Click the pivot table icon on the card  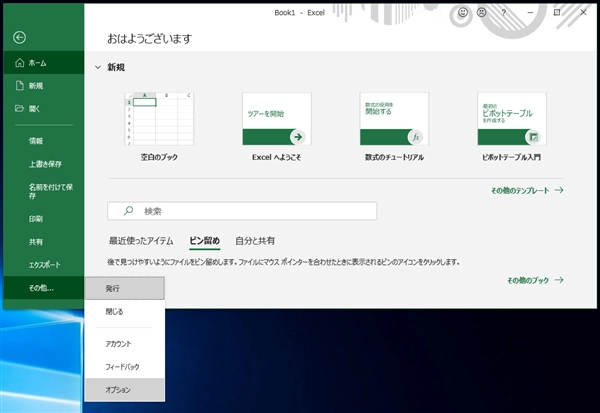pos(533,137)
